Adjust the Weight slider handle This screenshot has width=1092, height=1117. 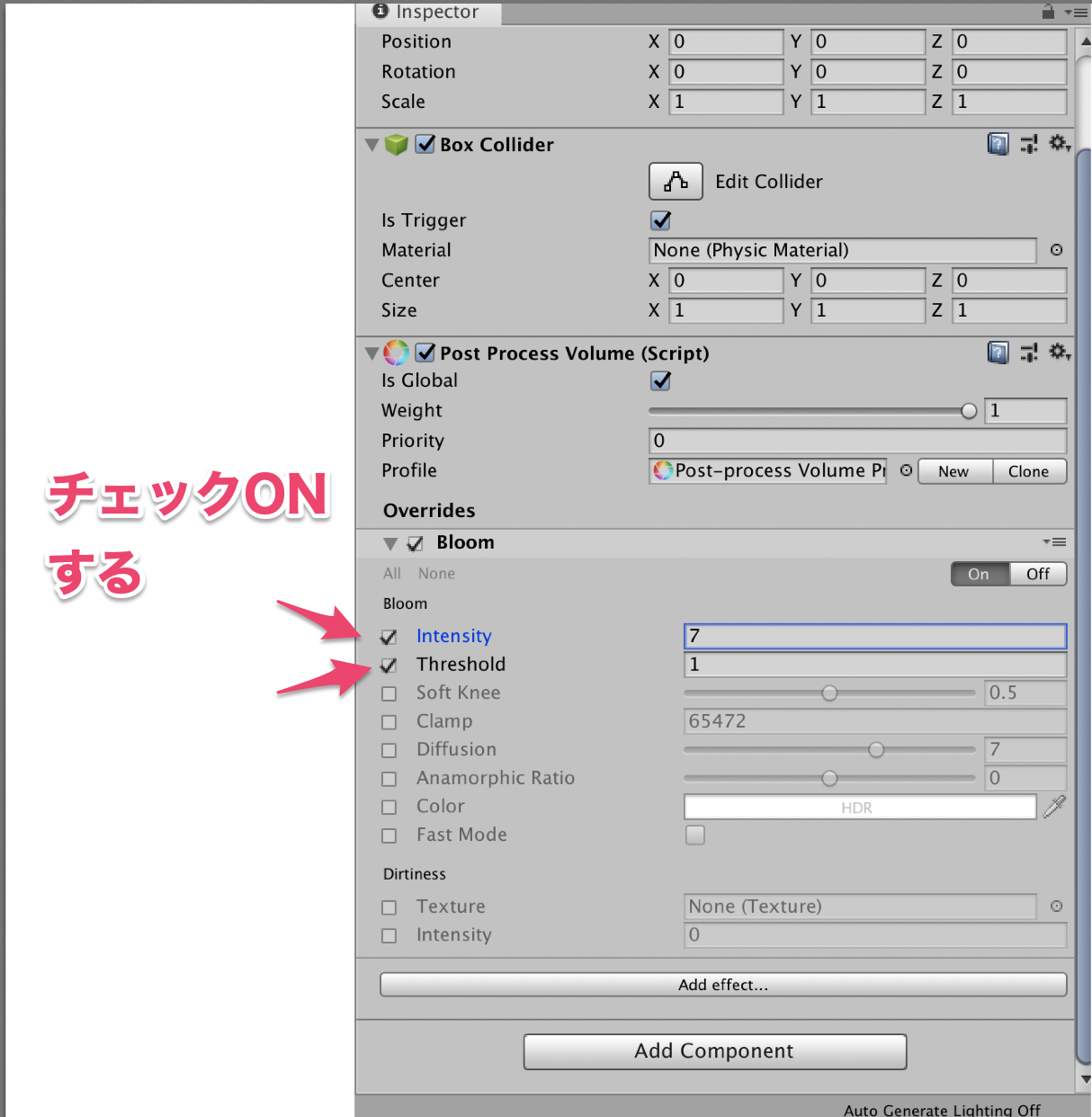coord(969,411)
